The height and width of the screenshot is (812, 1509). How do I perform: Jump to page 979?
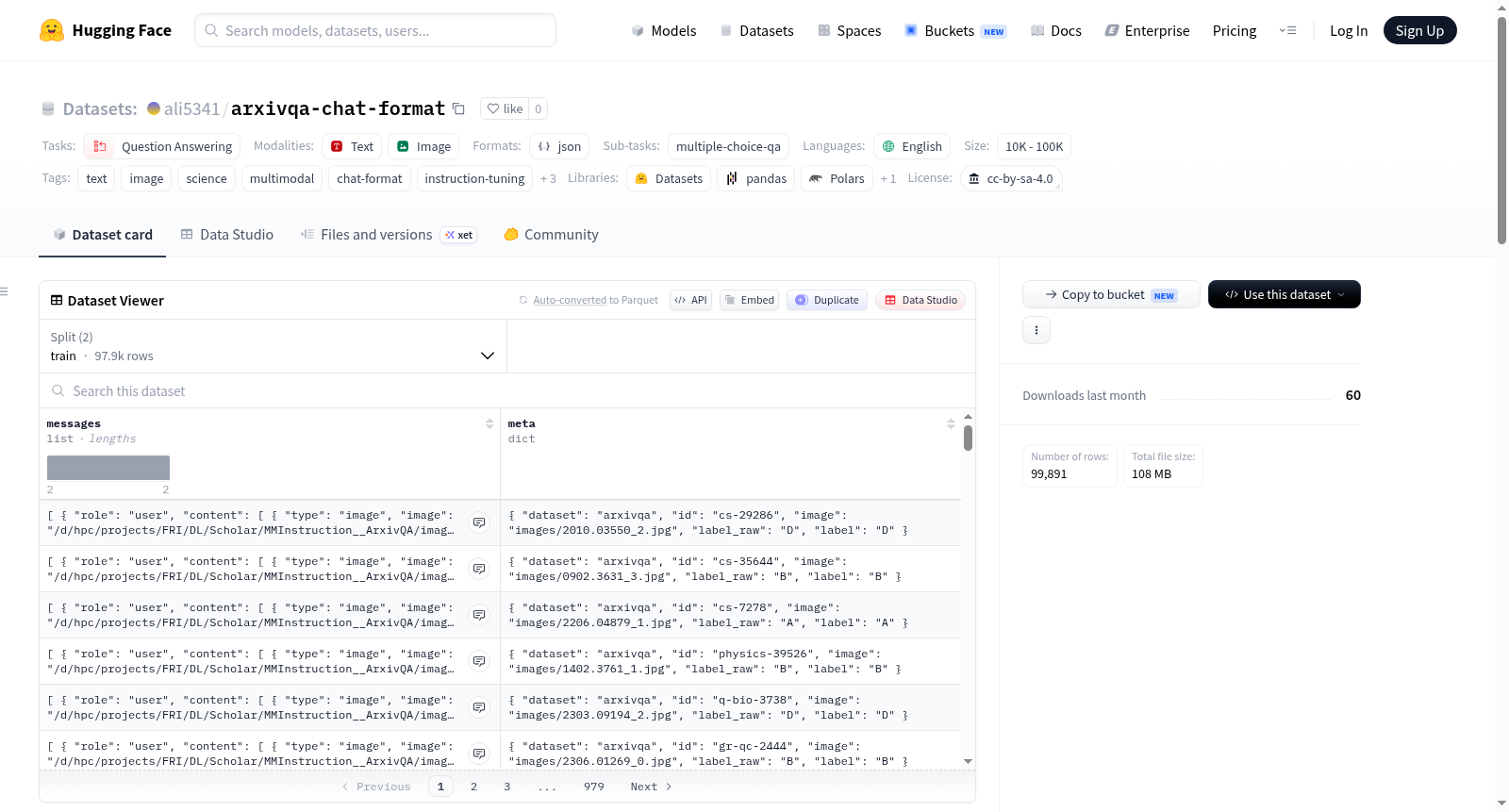point(594,787)
